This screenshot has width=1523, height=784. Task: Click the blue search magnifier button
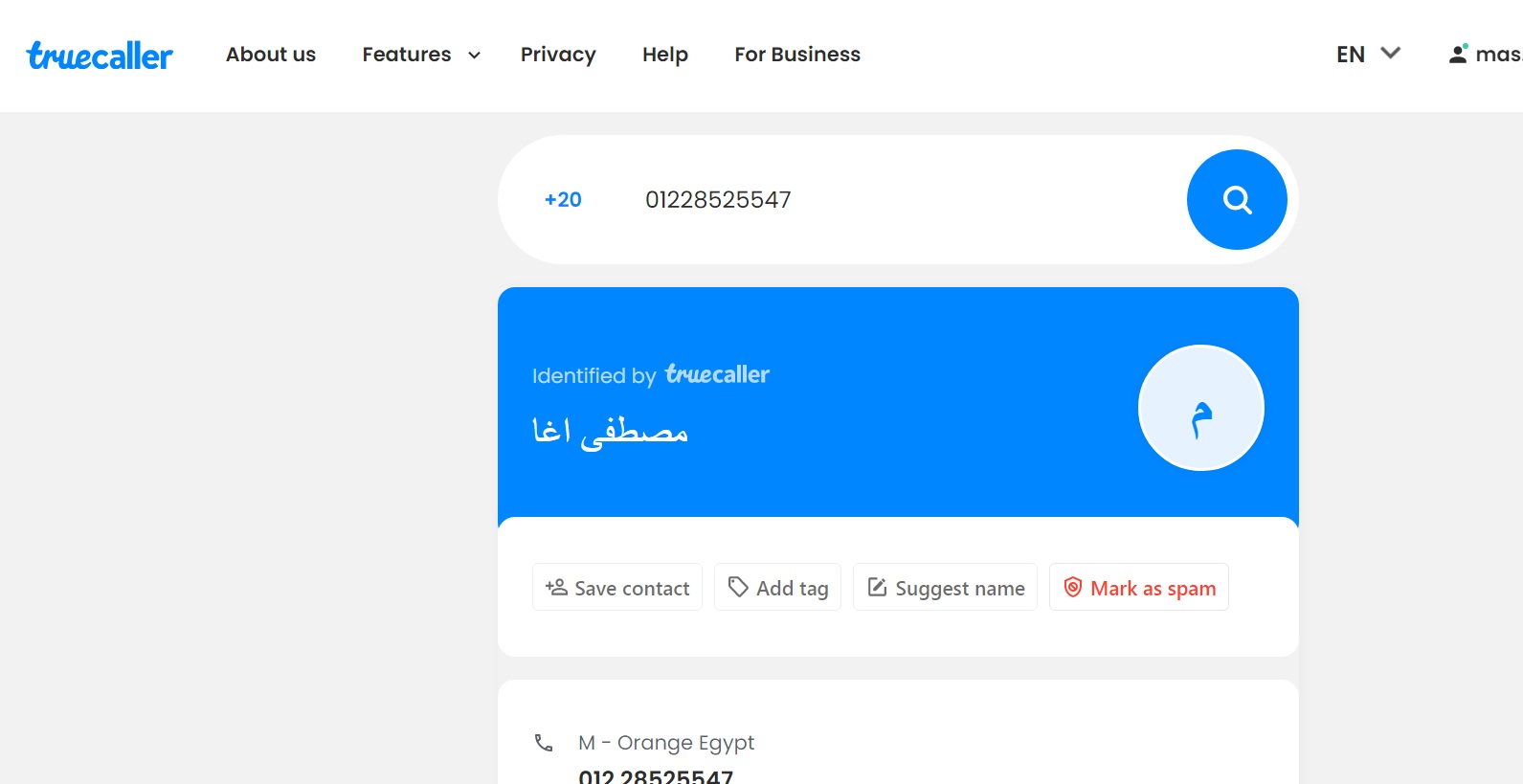pyautogui.click(x=1237, y=199)
